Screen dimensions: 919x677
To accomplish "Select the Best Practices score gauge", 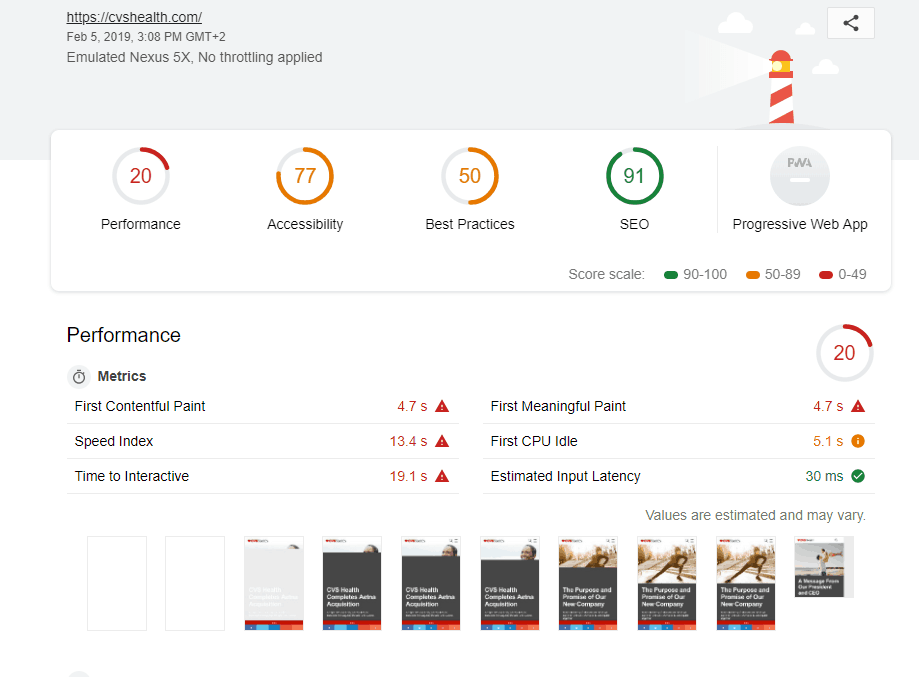I will (470, 176).
